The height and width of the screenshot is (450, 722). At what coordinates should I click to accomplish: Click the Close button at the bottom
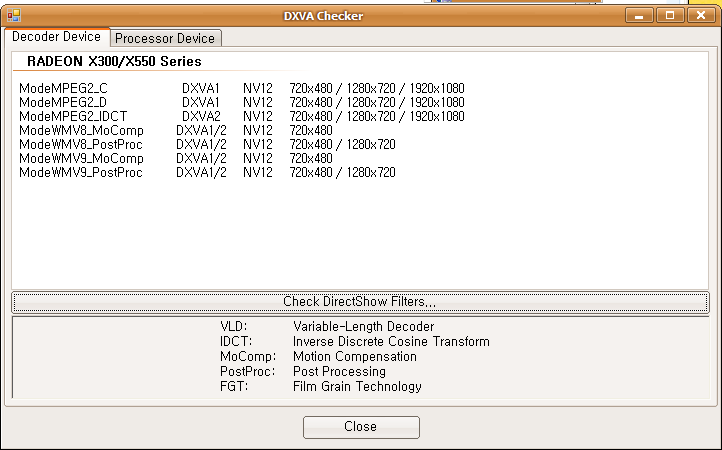(361, 427)
